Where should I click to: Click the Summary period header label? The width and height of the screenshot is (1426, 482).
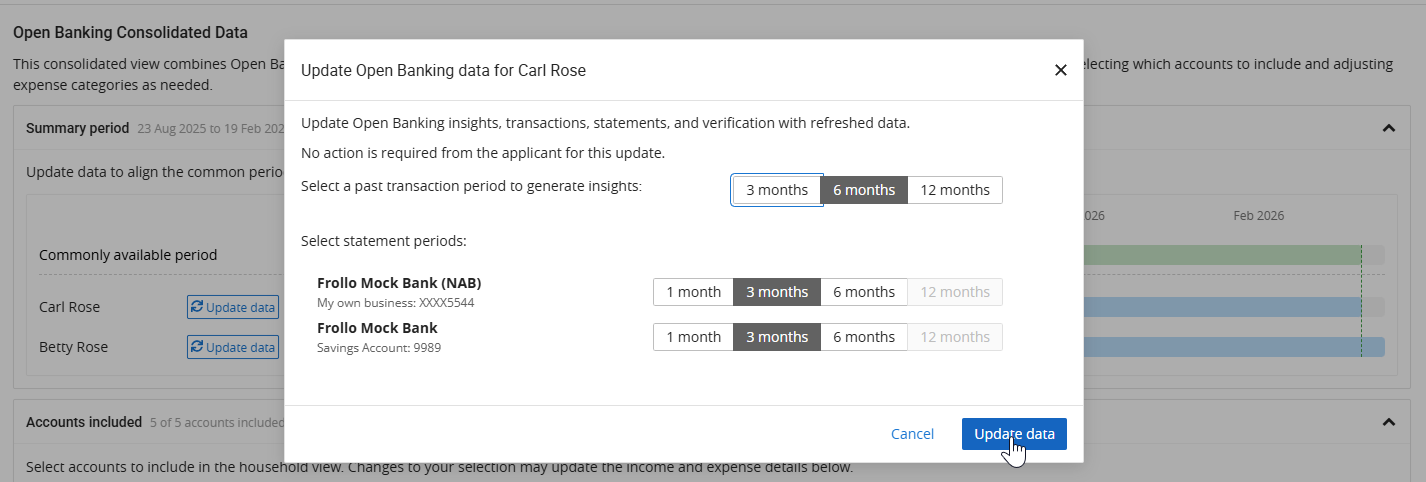tap(77, 128)
